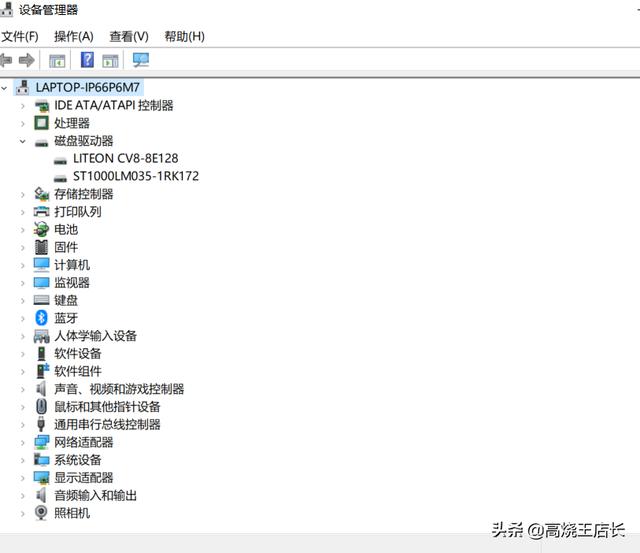Click the mouse icon for 鼠标和其他指针设备
The width and height of the screenshot is (640, 553).
click(x=41, y=406)
